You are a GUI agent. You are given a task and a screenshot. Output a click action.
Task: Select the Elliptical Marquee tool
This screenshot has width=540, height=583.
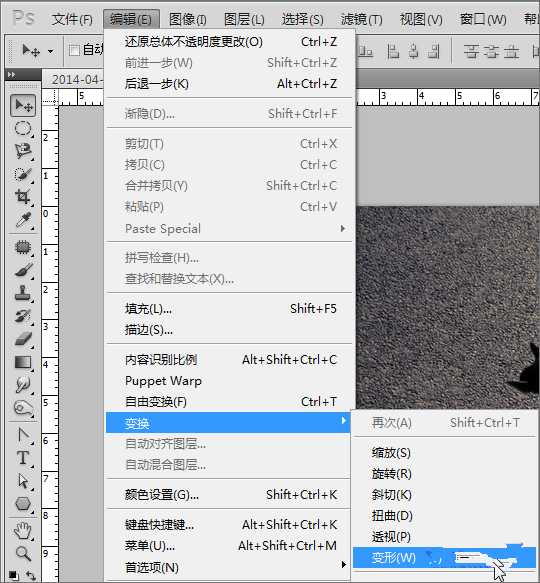coord(23,129)
